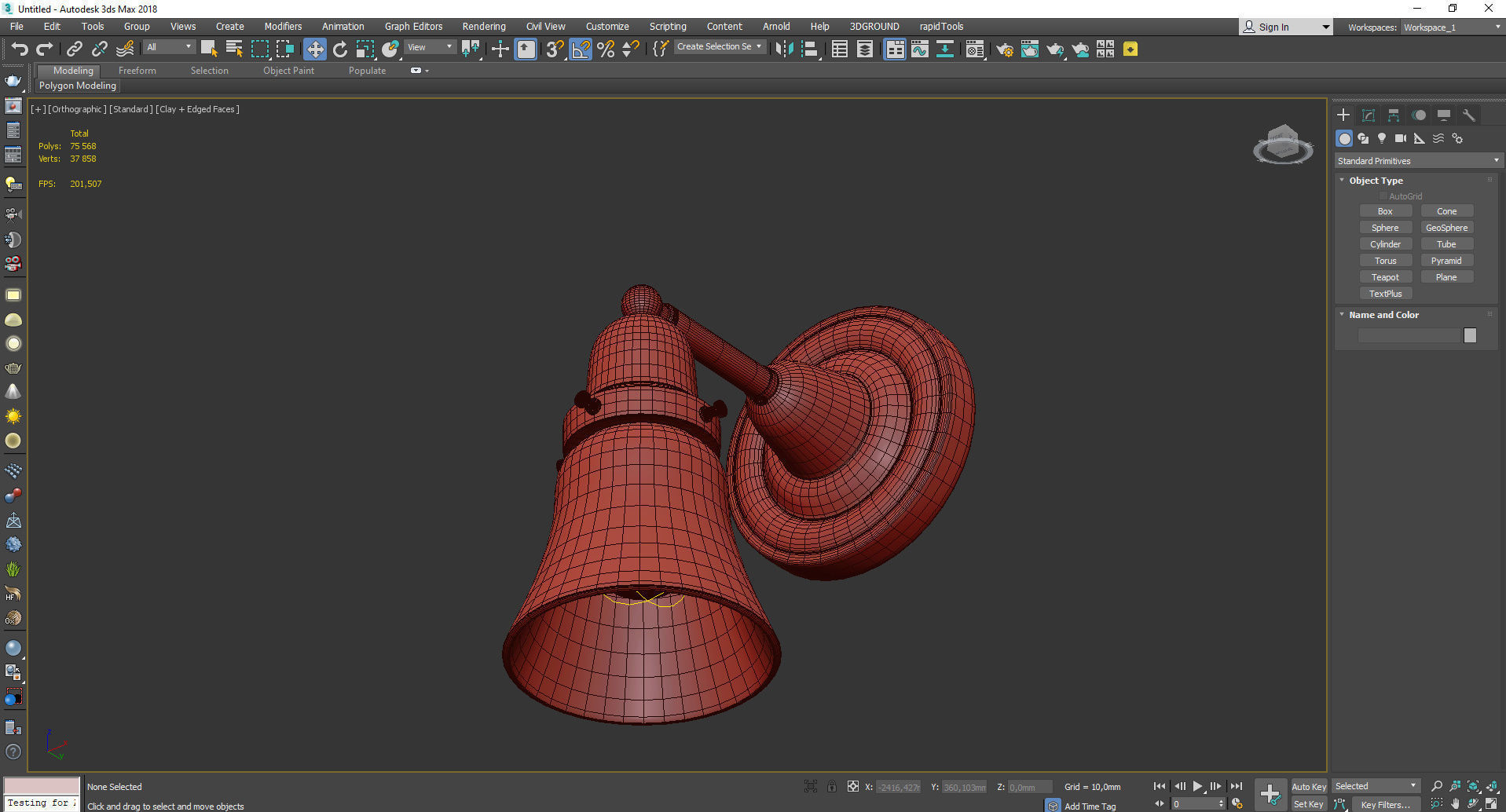Toggle Use Pivot Point Center flyout

471,49
